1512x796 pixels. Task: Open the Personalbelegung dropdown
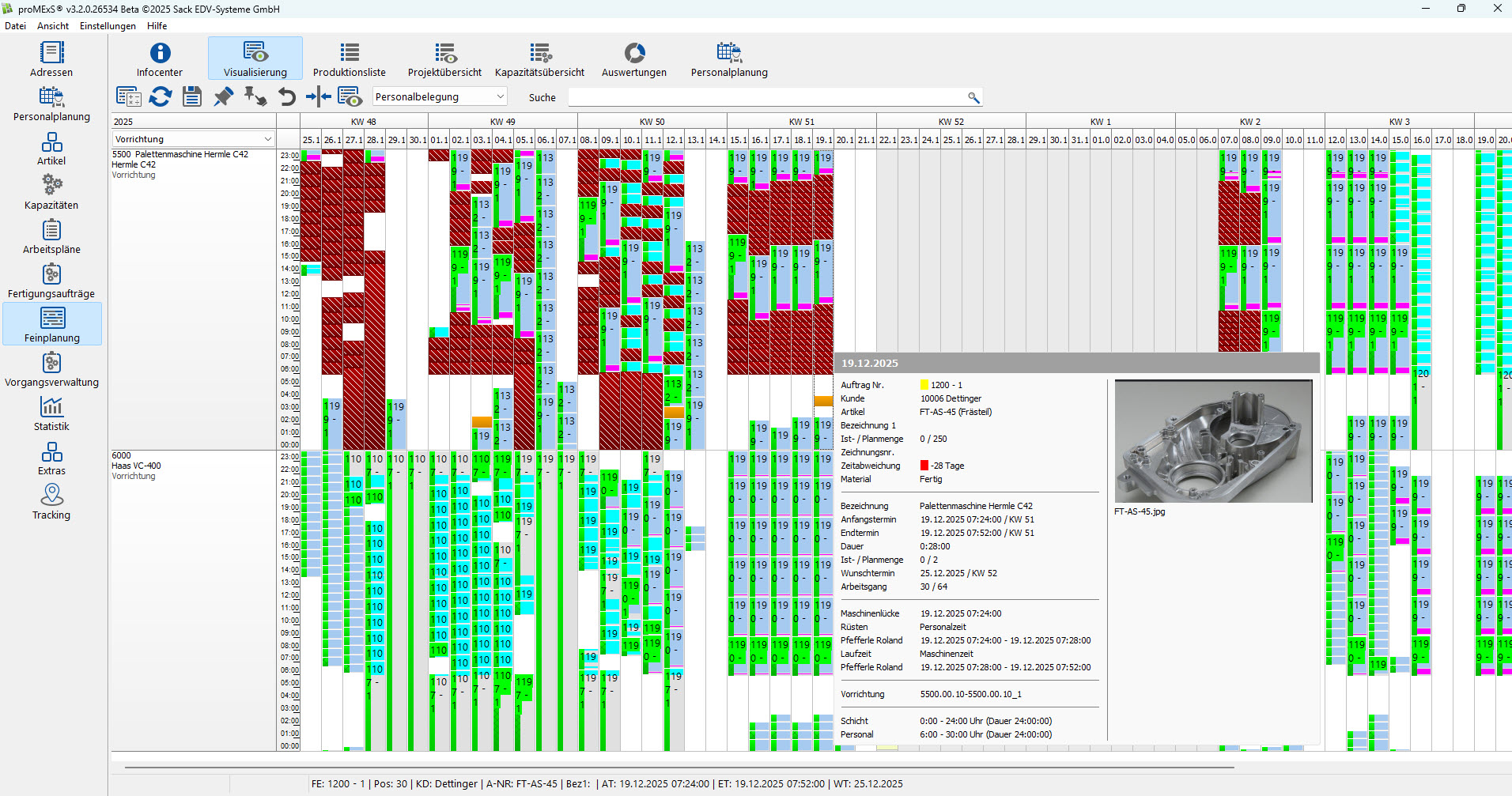(500, 96)
